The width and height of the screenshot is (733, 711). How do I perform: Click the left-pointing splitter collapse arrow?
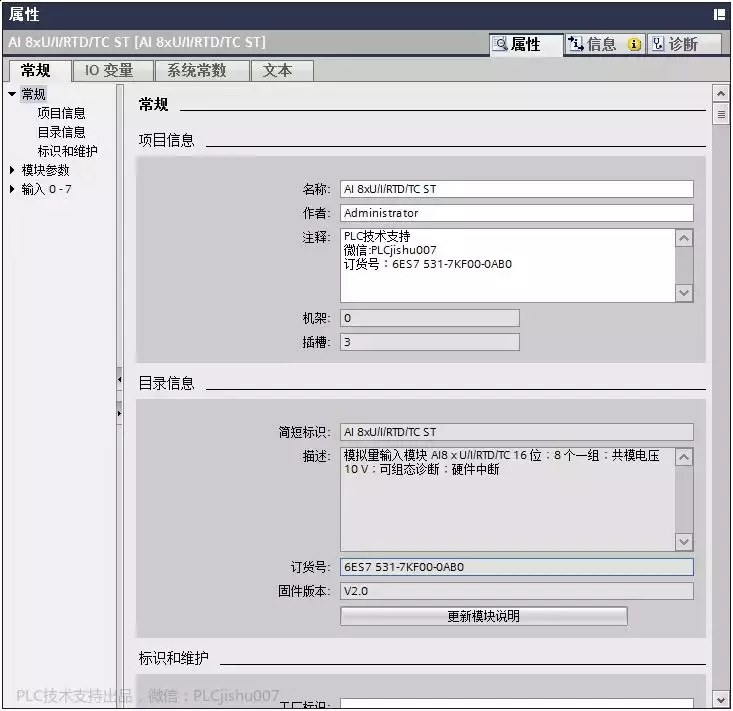(x=119, y=381)
